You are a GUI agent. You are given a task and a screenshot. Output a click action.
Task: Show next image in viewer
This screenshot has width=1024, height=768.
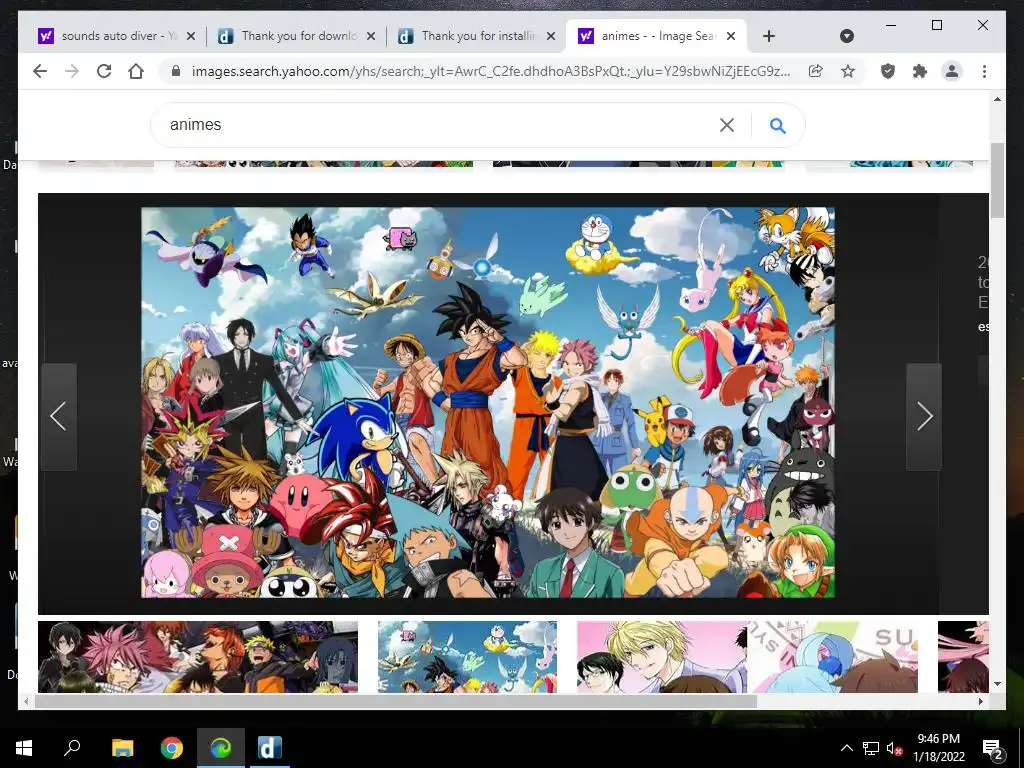pyautogui.click(x=923, y=417)
